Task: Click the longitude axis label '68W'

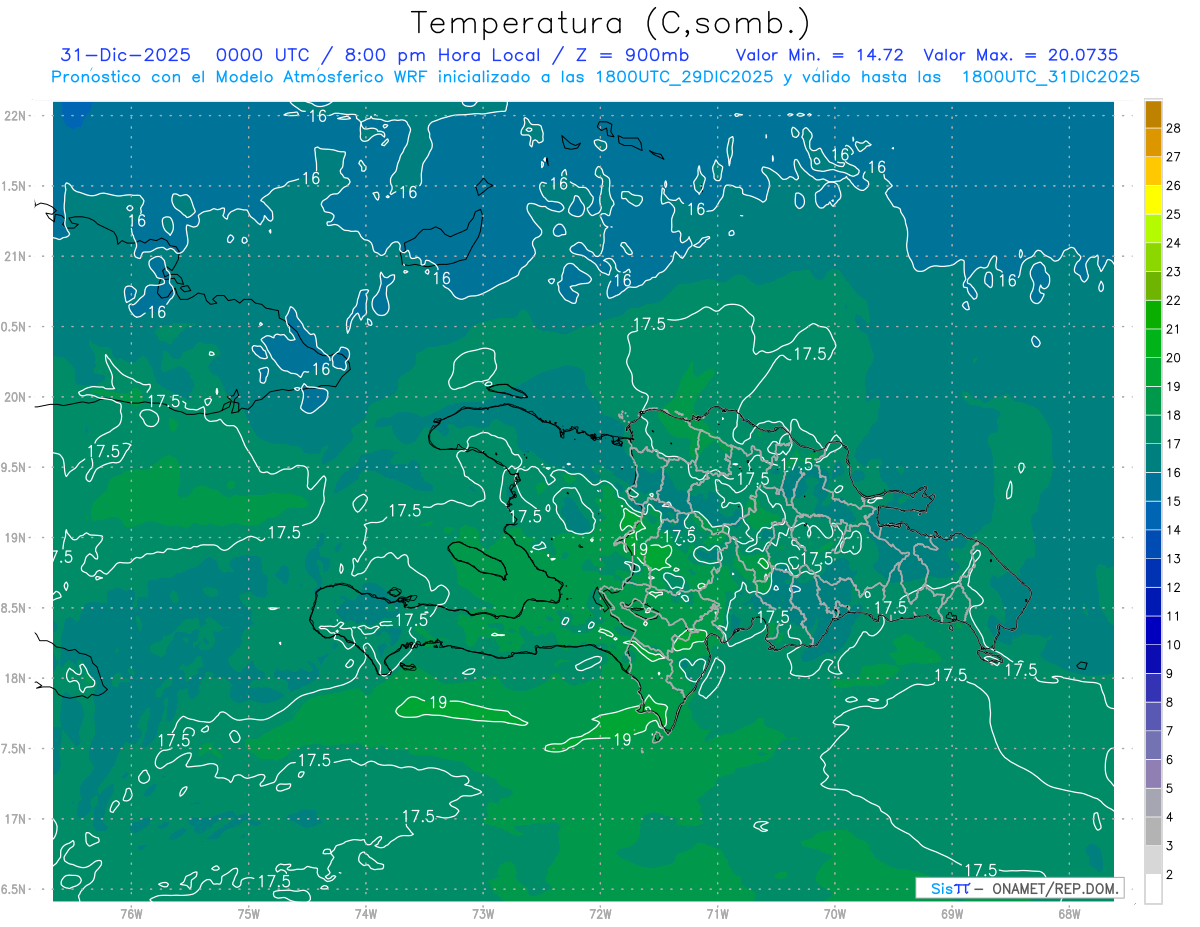Action: click(1068, 914)
